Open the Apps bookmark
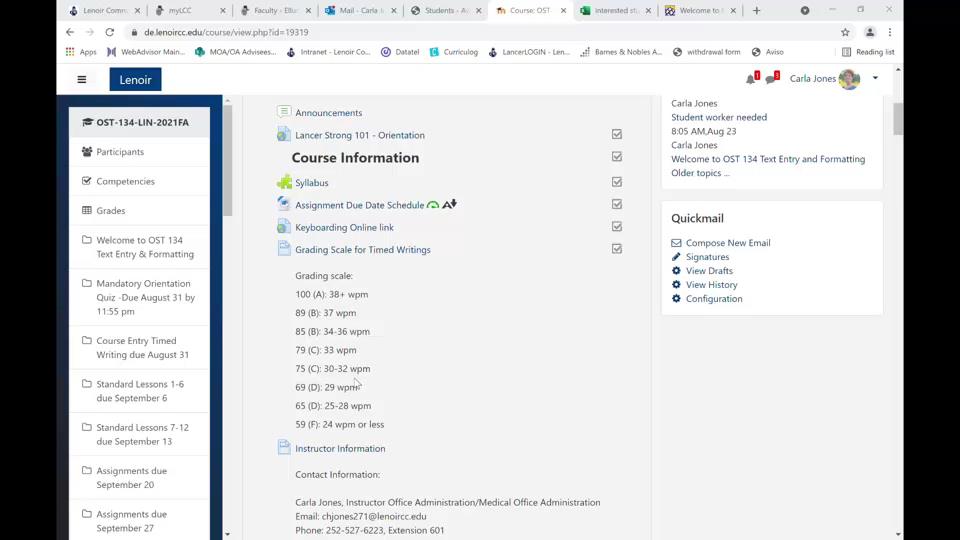This screenshot has width=960, height=540. [x=81, y=52]
